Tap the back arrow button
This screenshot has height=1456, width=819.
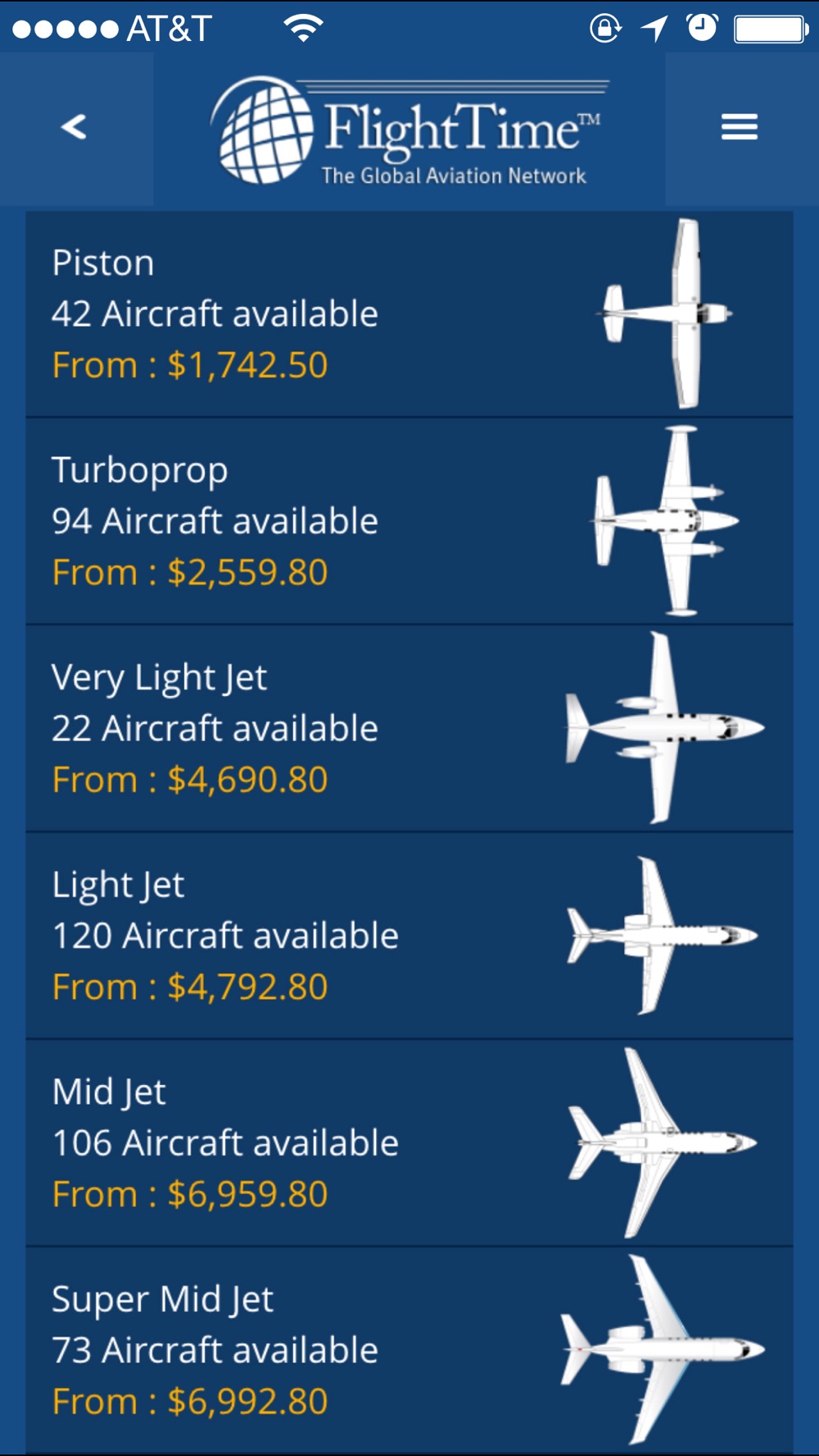click(75, 128)
